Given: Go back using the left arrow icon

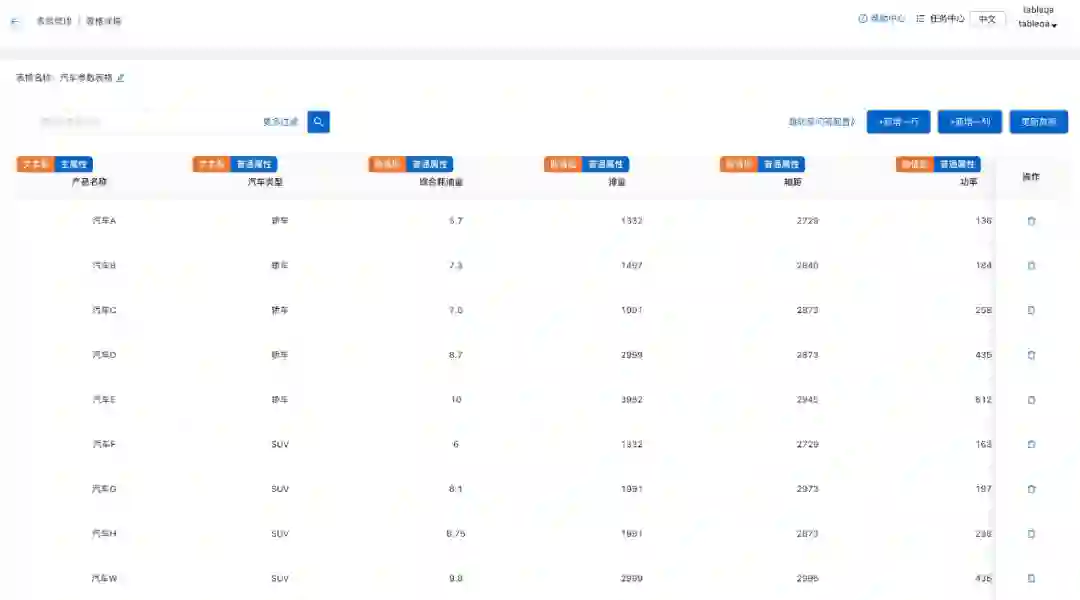Looking at the screenshot, I should click(x=14, y=21).
